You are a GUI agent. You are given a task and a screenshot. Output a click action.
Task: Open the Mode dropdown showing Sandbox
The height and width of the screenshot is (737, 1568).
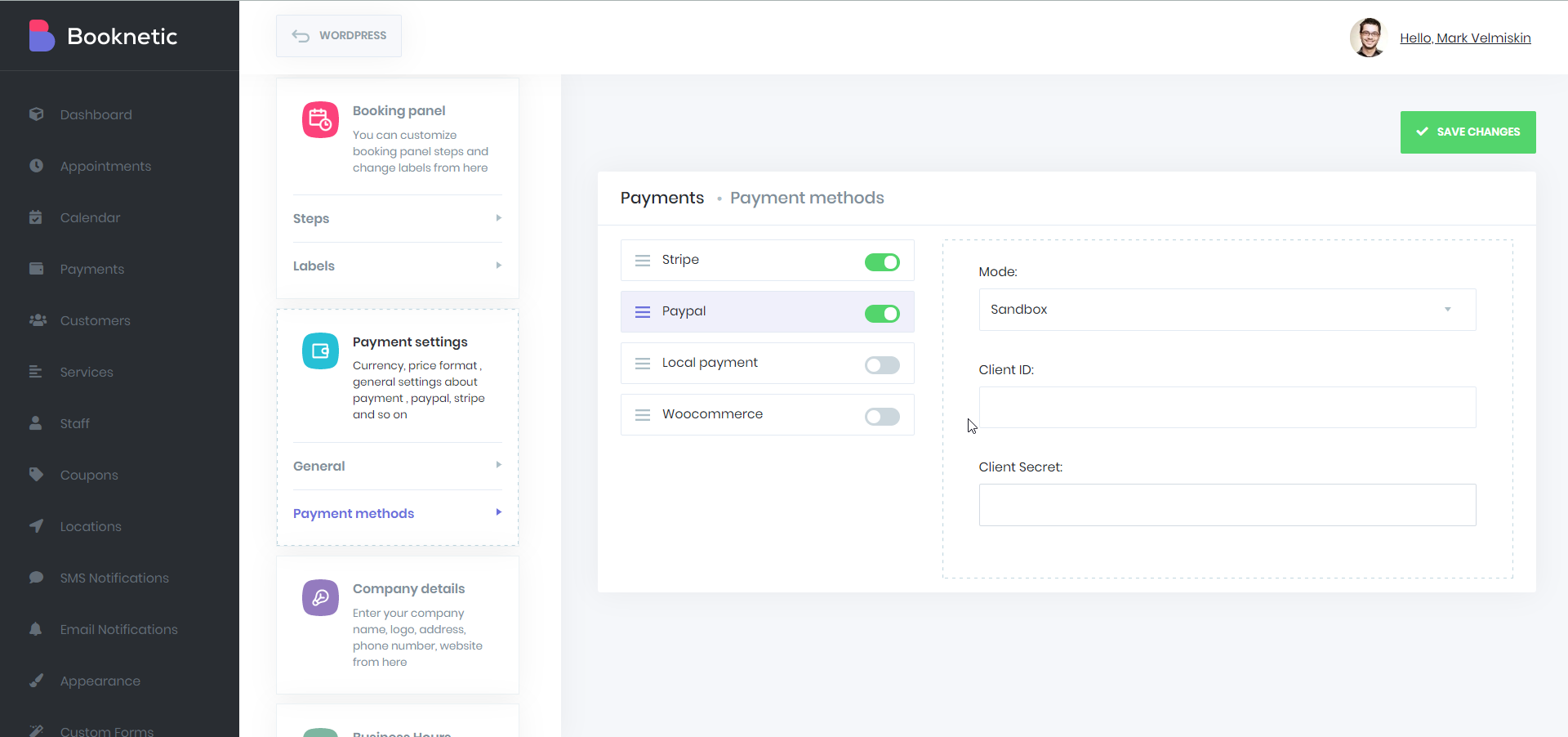coord(1227,310)
